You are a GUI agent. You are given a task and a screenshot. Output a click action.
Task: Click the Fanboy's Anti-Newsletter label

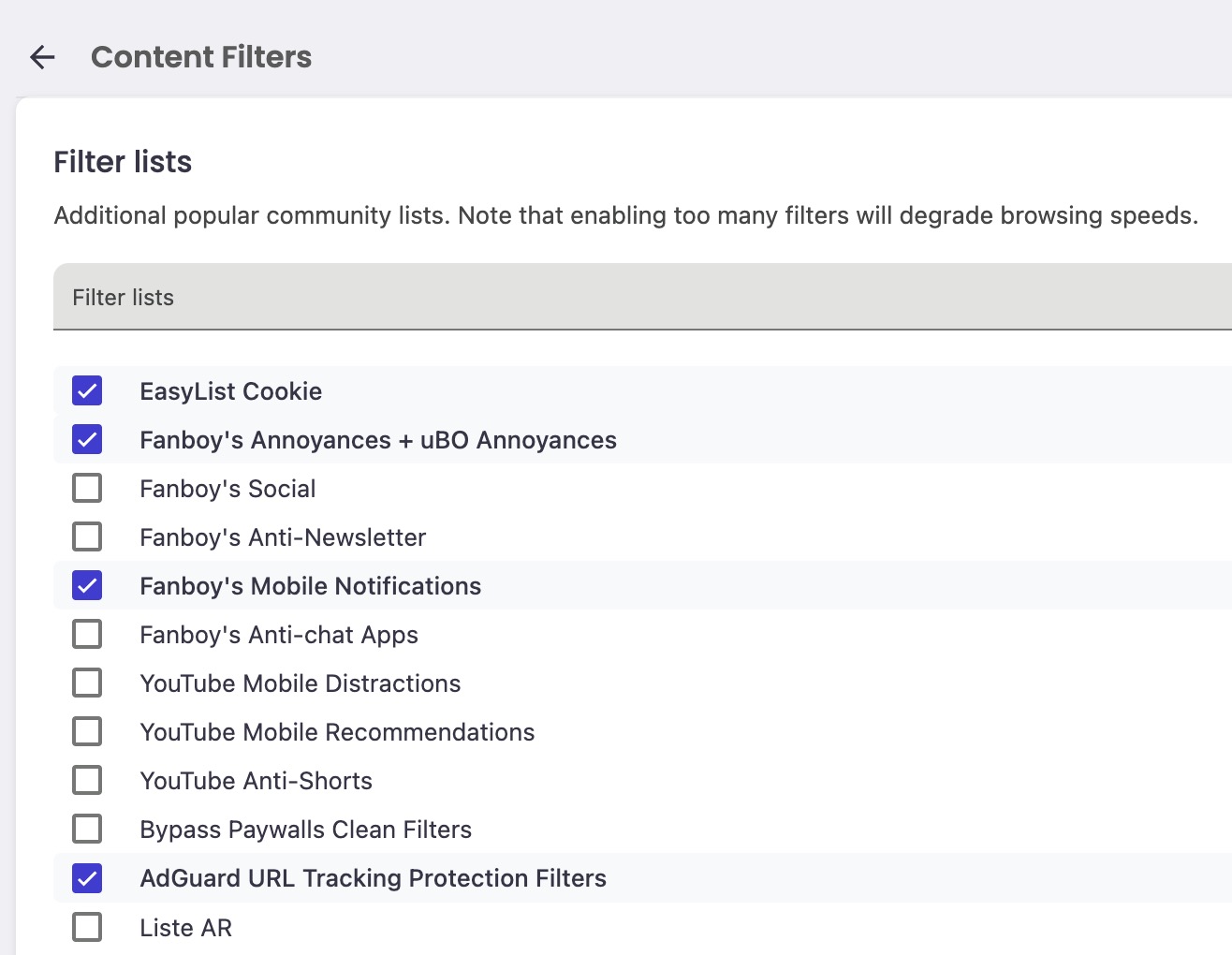(283, 537)
